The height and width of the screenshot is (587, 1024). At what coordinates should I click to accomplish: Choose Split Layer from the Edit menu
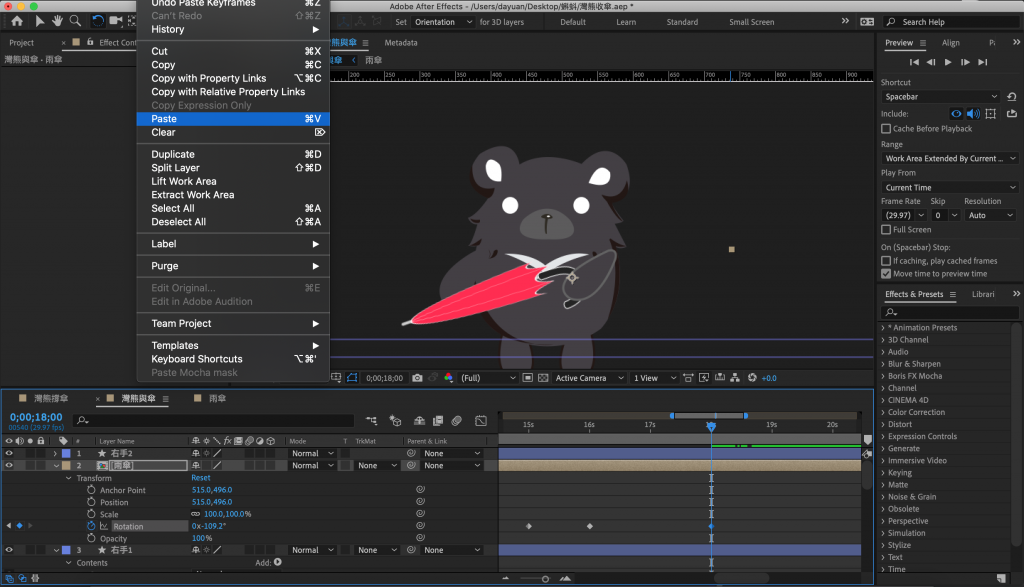pos(233,168)
